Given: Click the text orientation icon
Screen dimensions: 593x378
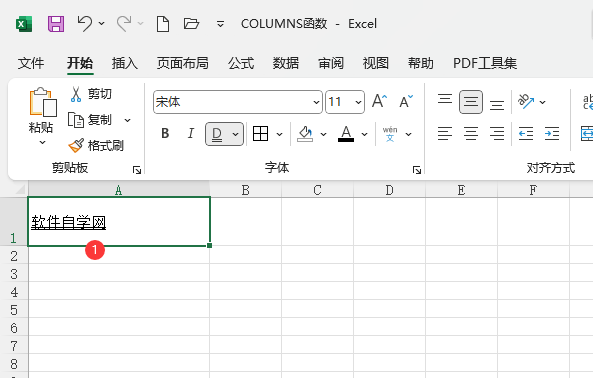Looking at the screenshot, I should [526, 101].
